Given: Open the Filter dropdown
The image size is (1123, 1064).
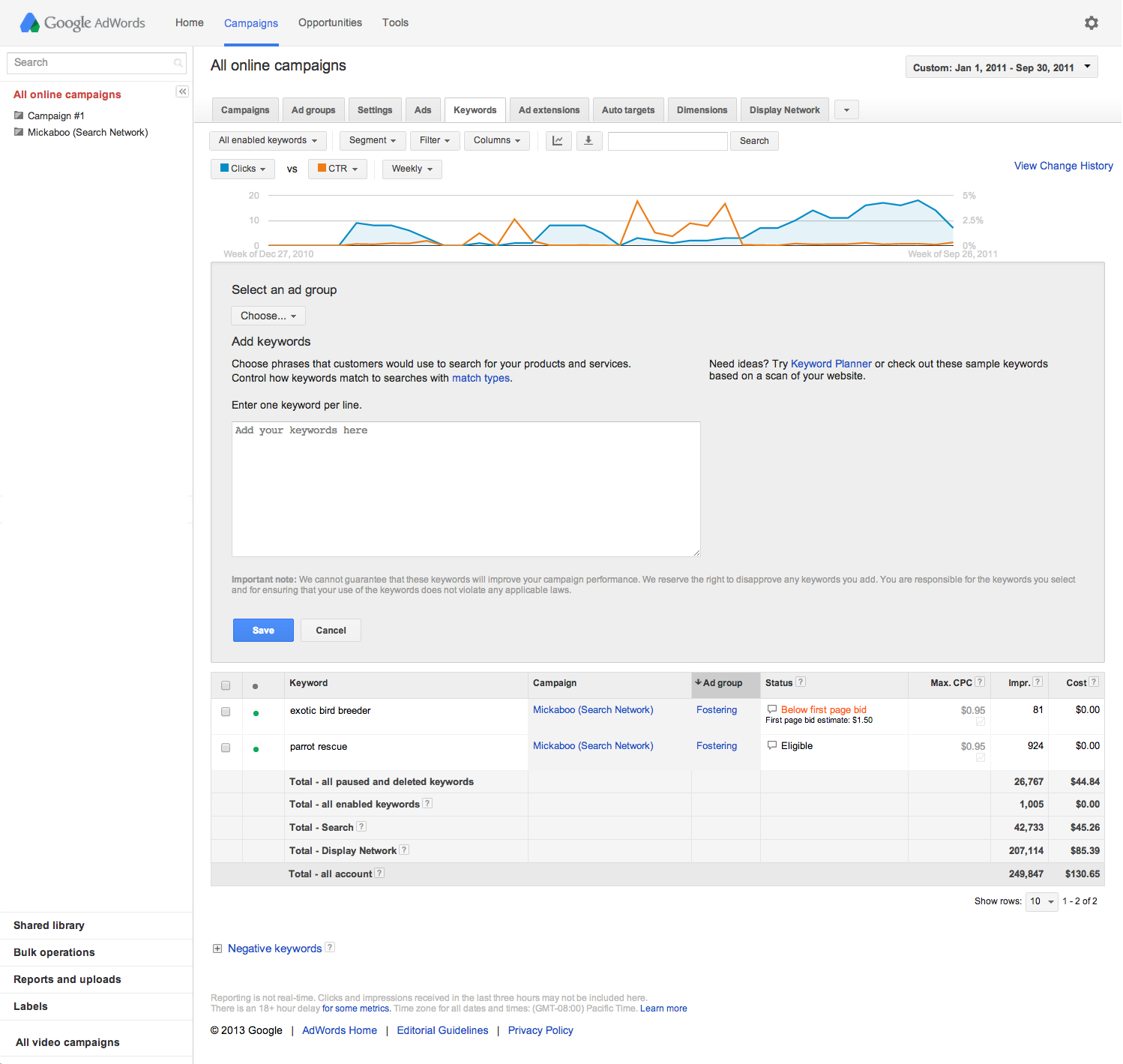Looking at the screenshot, I should [435, 140].
